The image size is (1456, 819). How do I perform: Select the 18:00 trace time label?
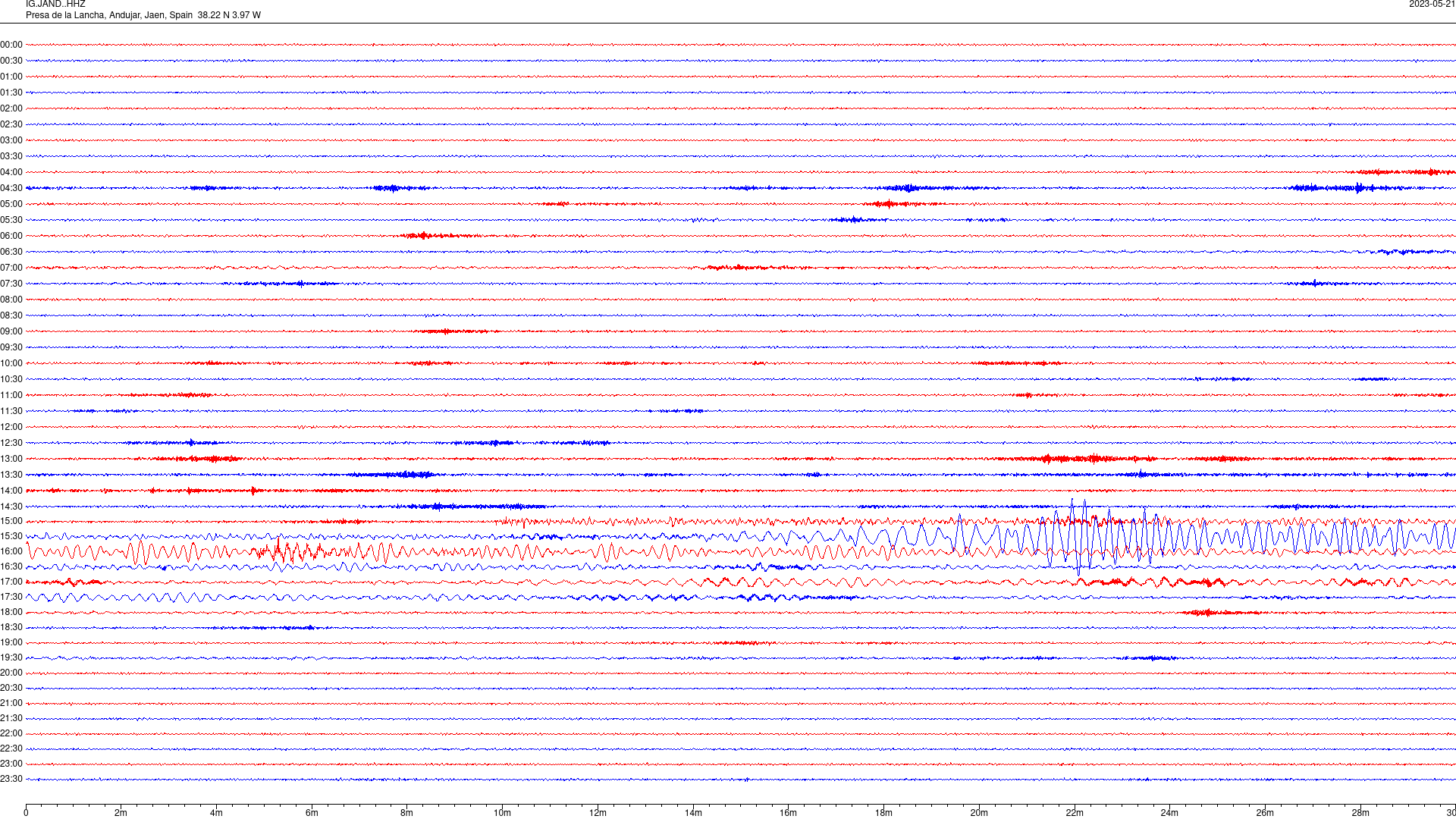[x=11, y=612]
